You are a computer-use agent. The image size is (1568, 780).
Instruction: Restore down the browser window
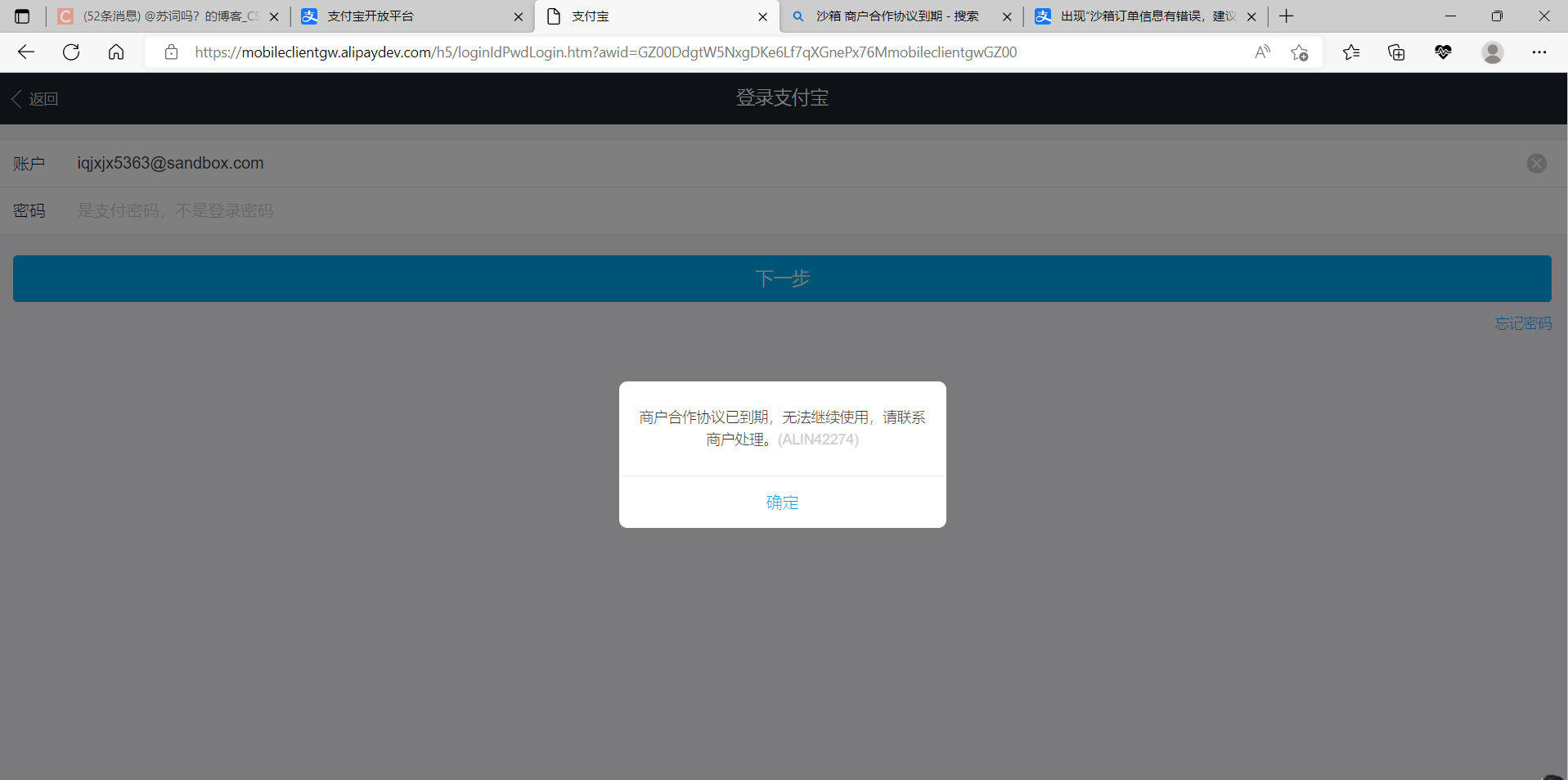(1497, 16)
